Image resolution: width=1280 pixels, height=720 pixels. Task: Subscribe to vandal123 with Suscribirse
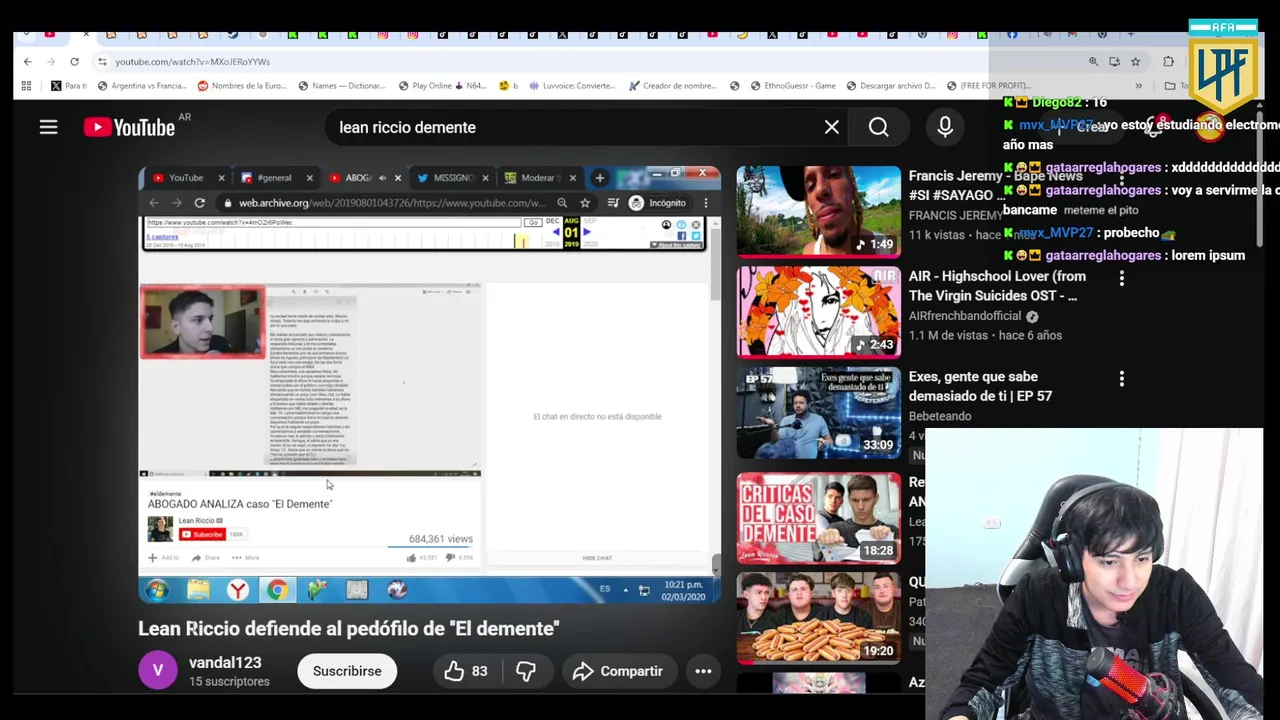coord(347,671)
